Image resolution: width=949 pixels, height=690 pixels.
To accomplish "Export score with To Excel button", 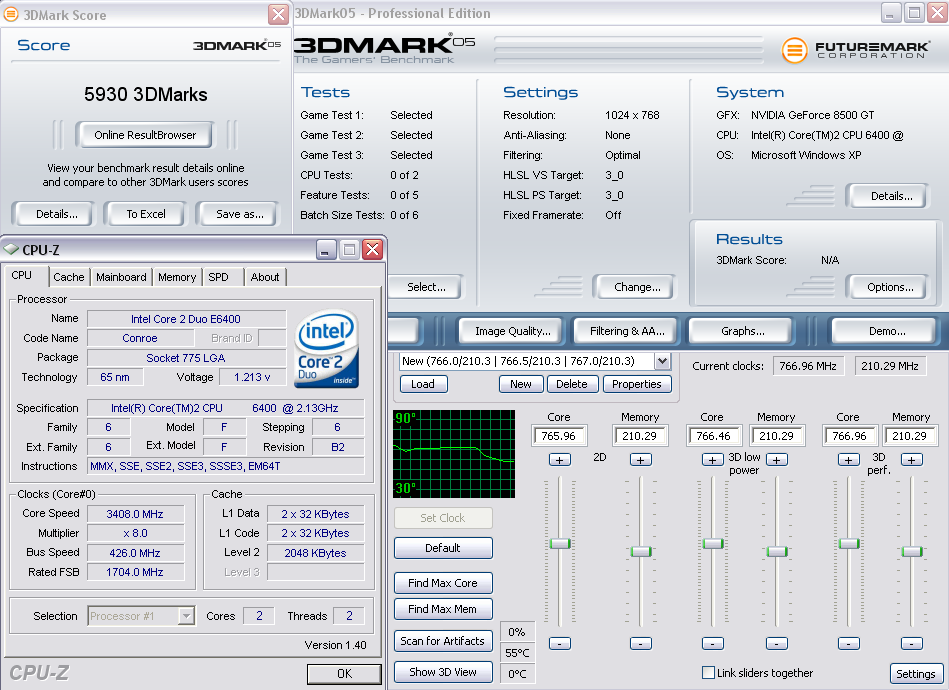I will pyautogui.click(x=146, y=214).
